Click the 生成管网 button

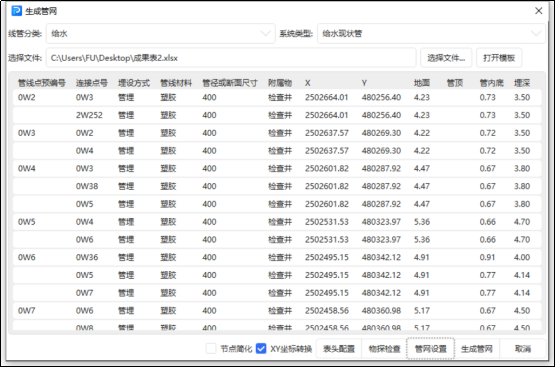(477, 349)
